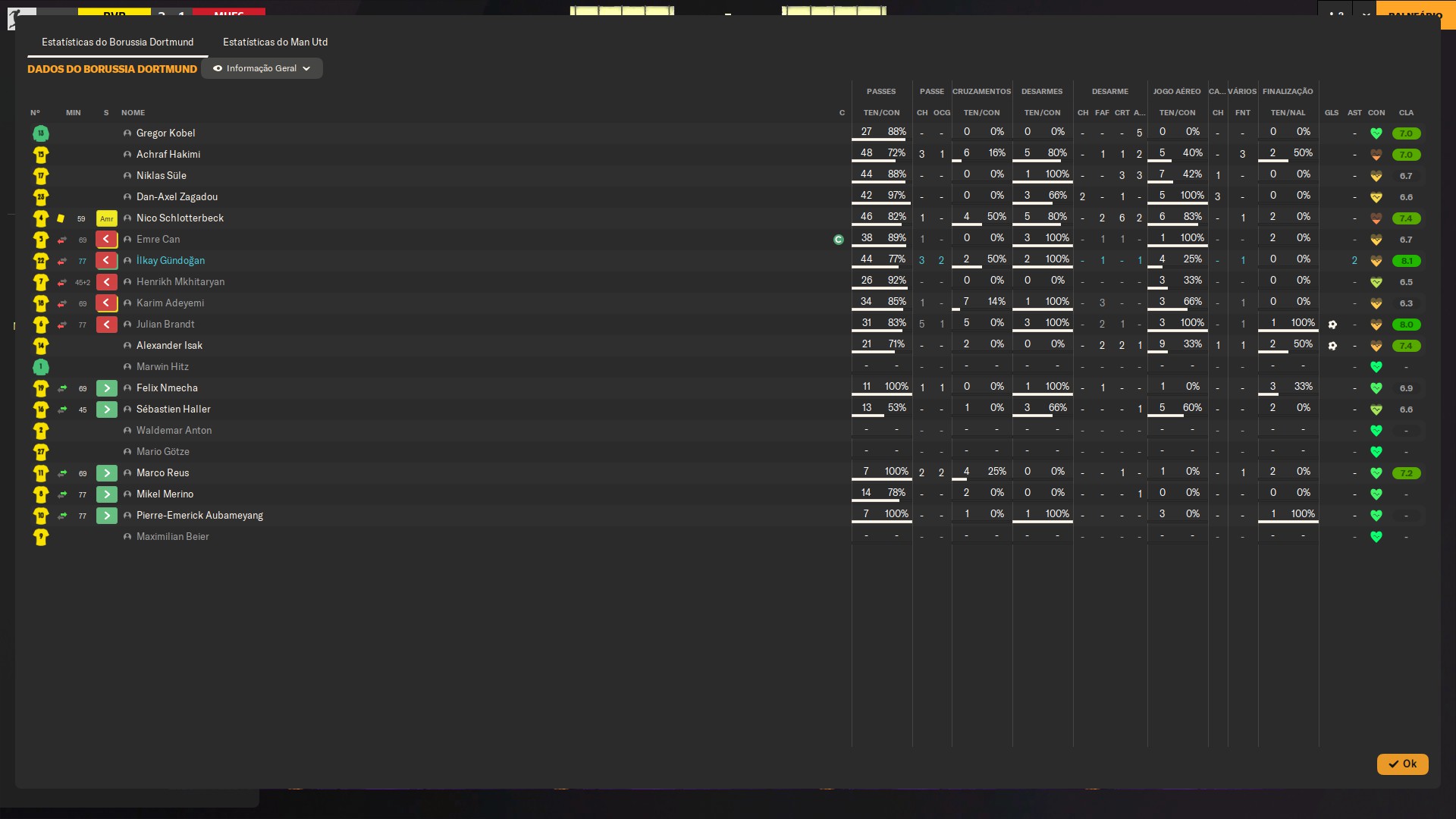Open Pierre-Emerick Aubameyang's name link
Screen dimensions: 1456x819
[199, 516]
